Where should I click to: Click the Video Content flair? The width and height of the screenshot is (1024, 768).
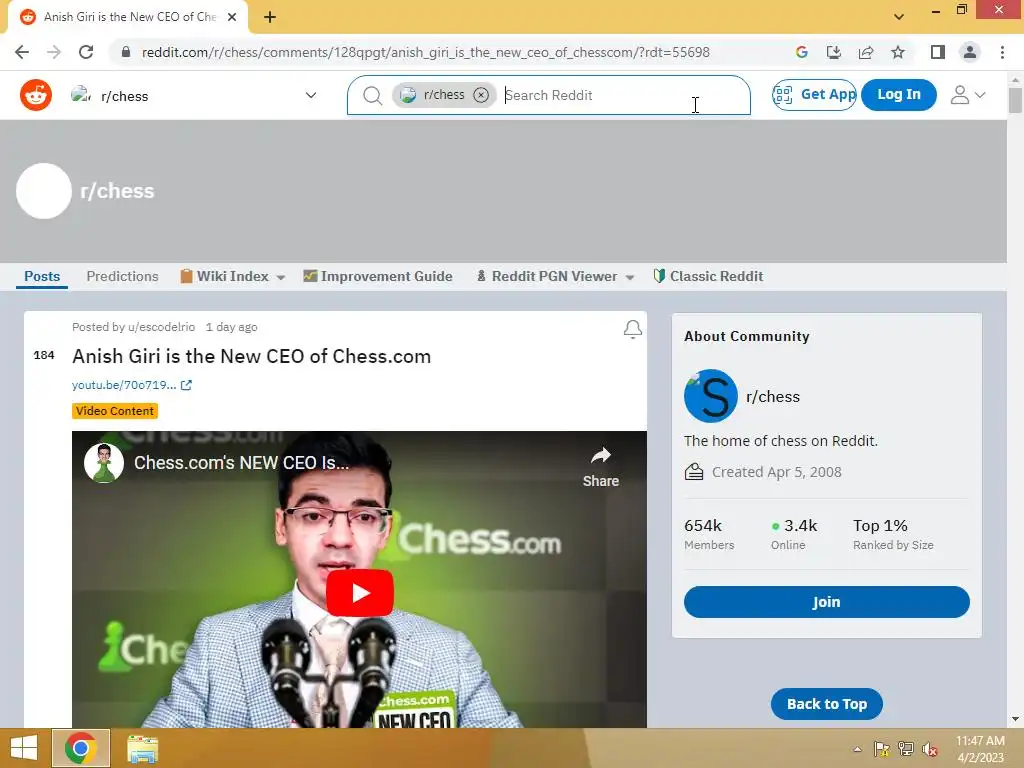(115, 411)
